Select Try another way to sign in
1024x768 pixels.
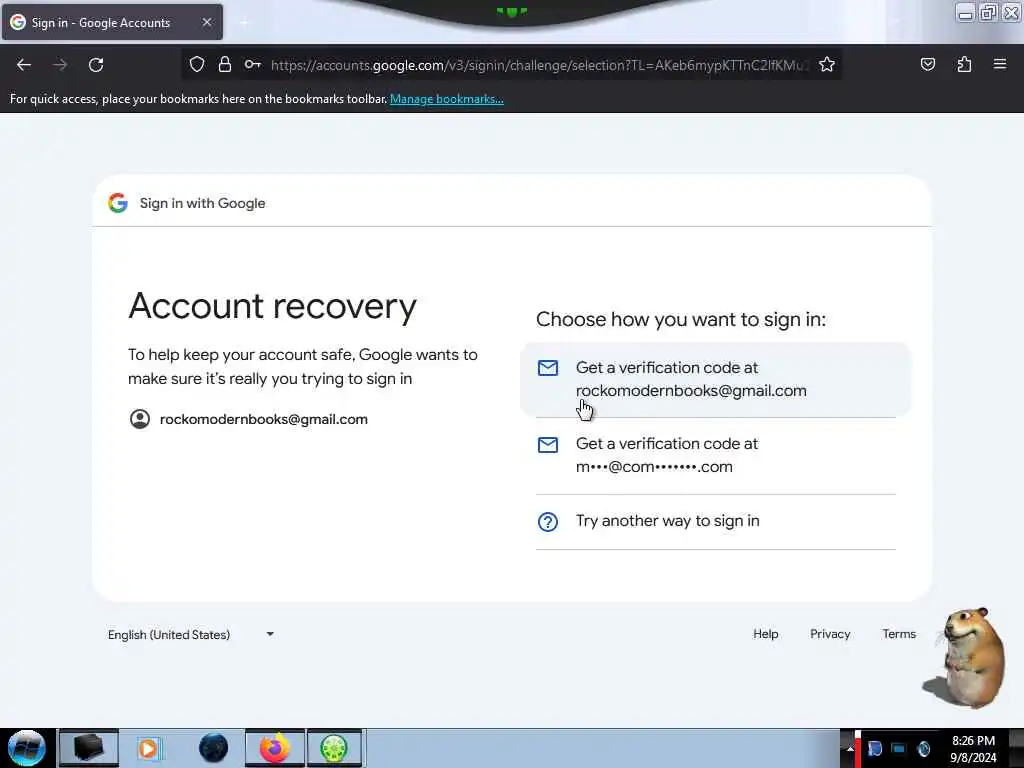[x=716, y=522]
